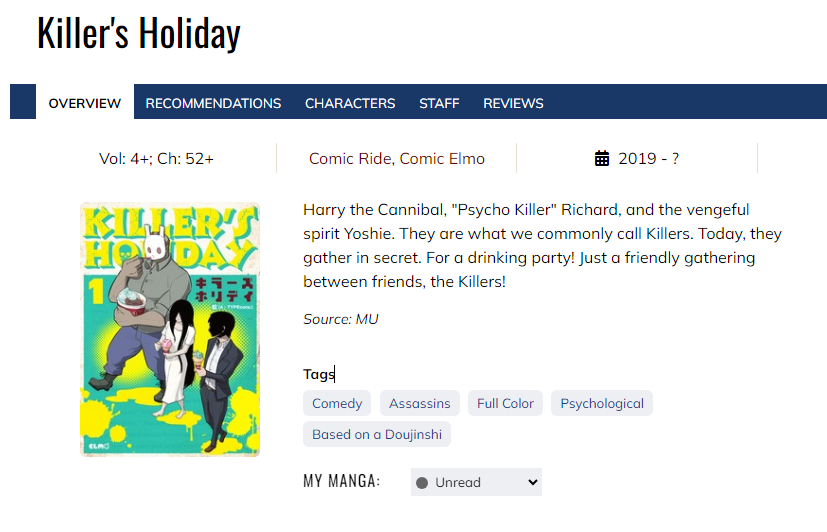Viewport: 827px width, 532px height.
Task: Select the Psychological tag
Action: pyautogui.click(x=602, y=403)
